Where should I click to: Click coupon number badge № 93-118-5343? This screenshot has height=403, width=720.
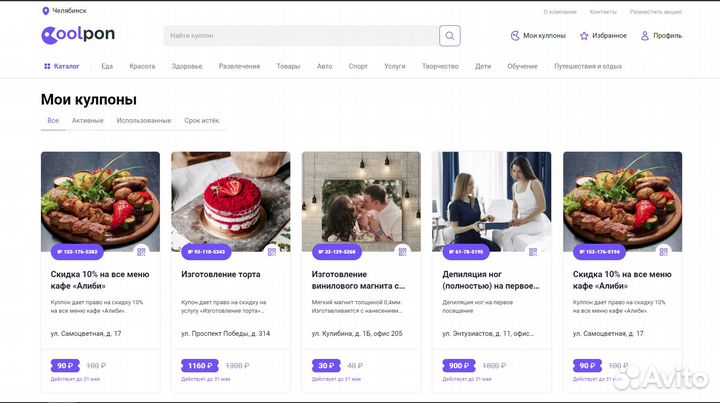coord(206,252)
